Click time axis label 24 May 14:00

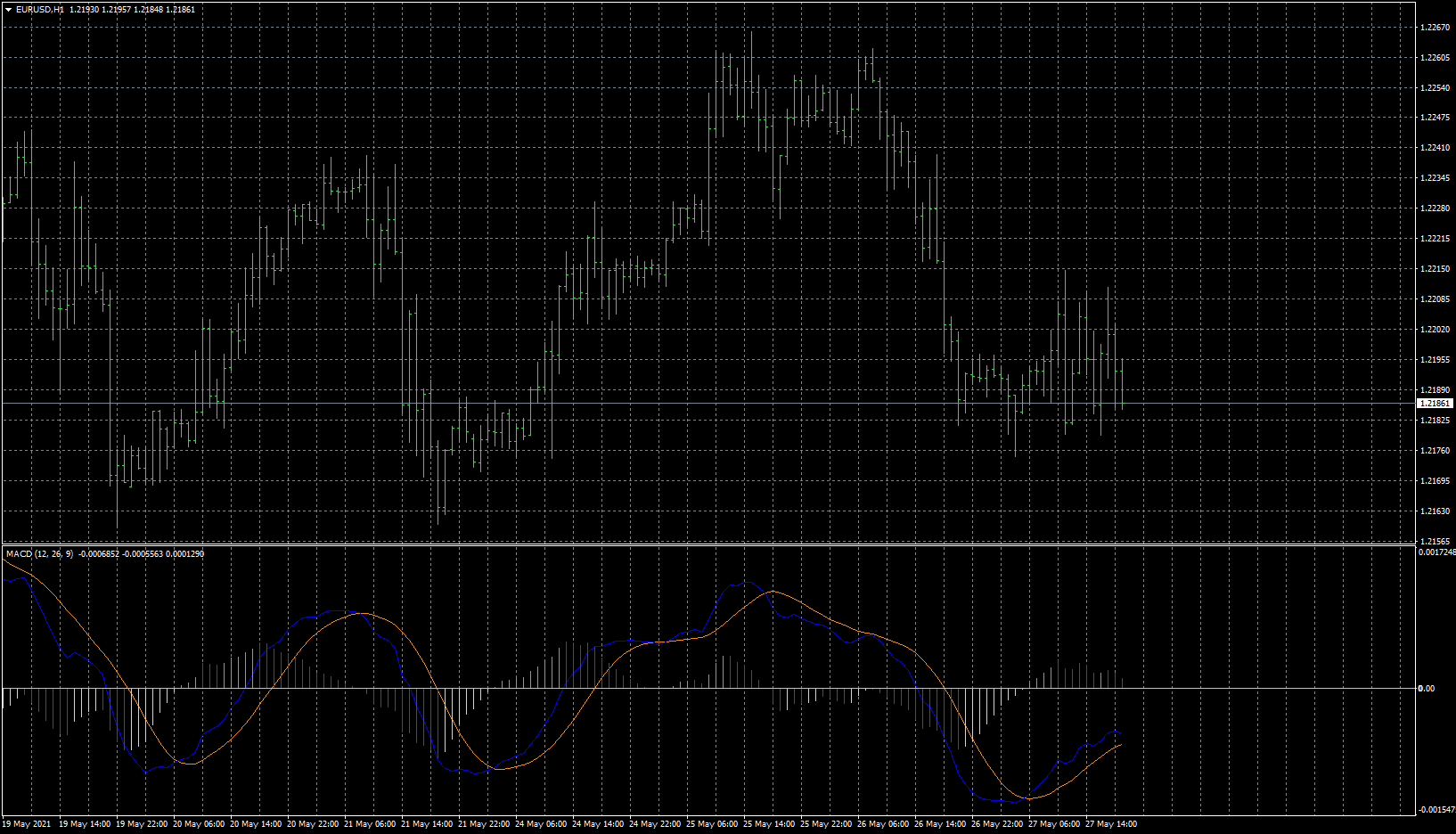[598, 824]
